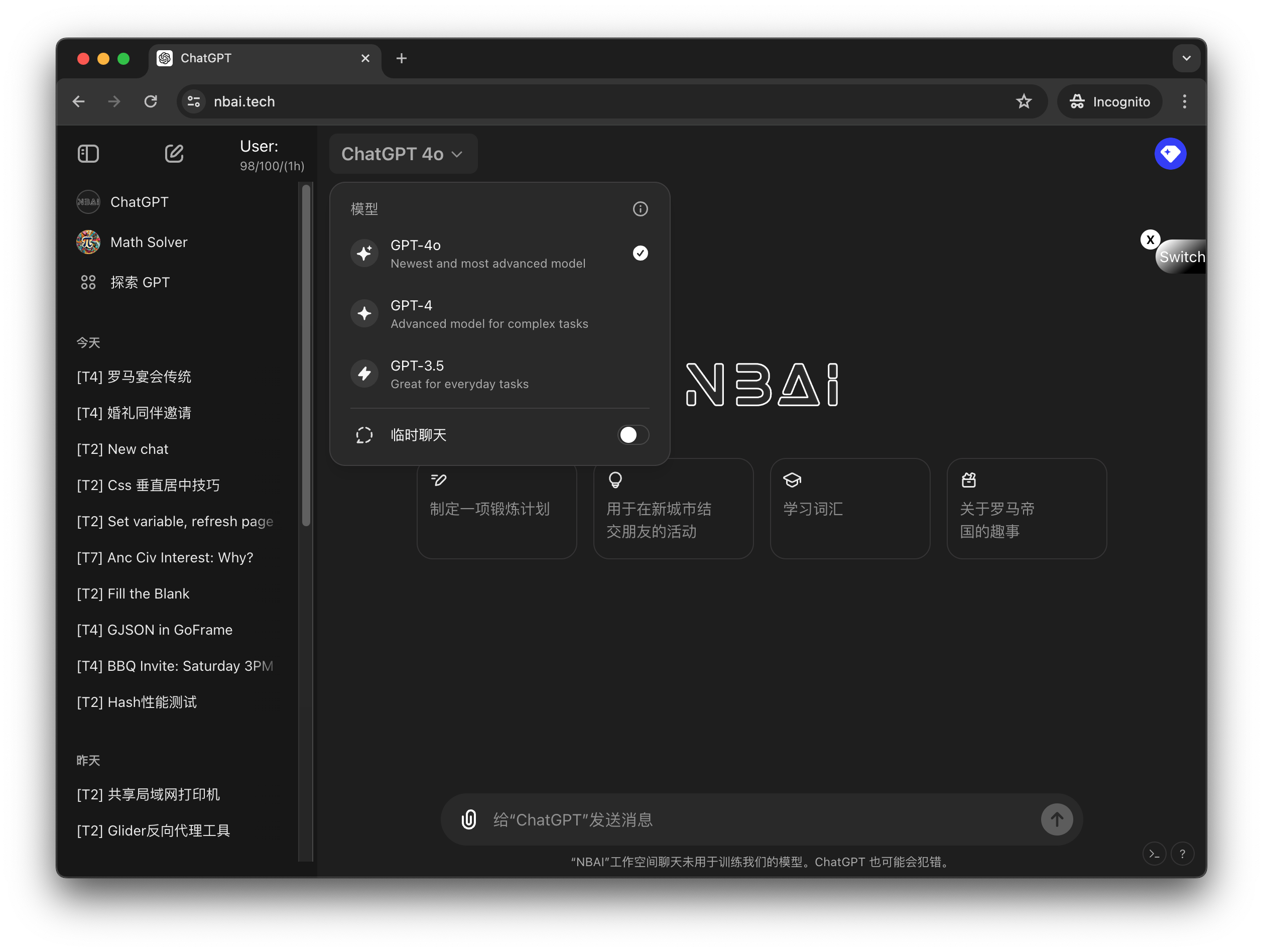Viewport: 1263px width, 952px height.
Task: Click the send message arrow button
Action: coord(1056,819)
